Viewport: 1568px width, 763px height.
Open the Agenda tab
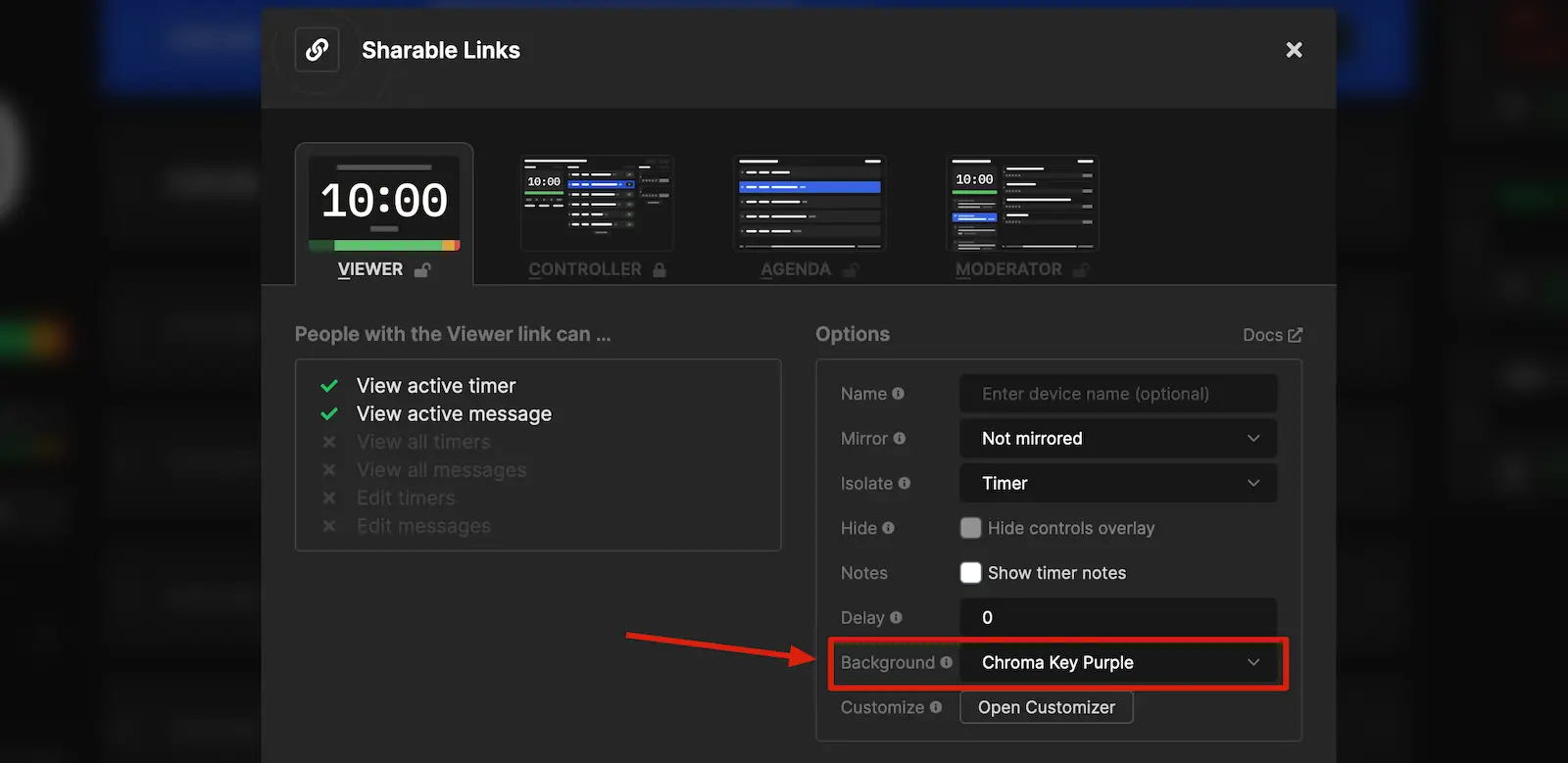coord(809,215)
